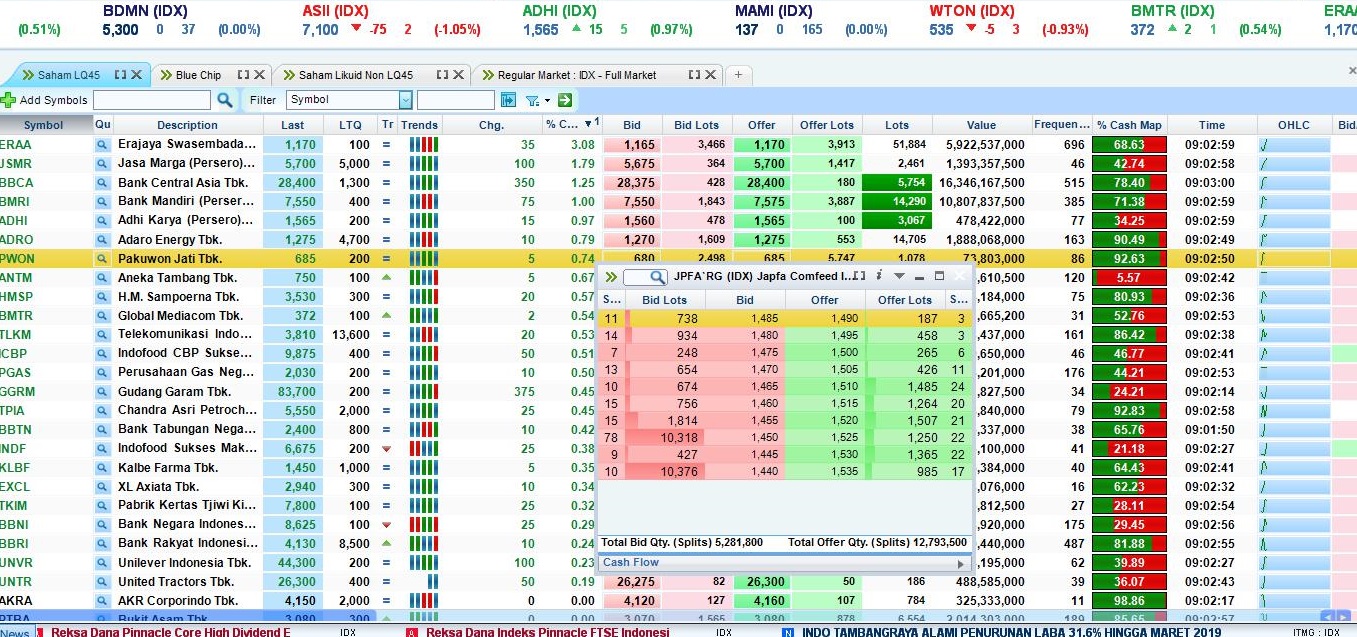Close the Saham Likuid Non LQ45 tab
1357x637 pixels.
(459, 75)
